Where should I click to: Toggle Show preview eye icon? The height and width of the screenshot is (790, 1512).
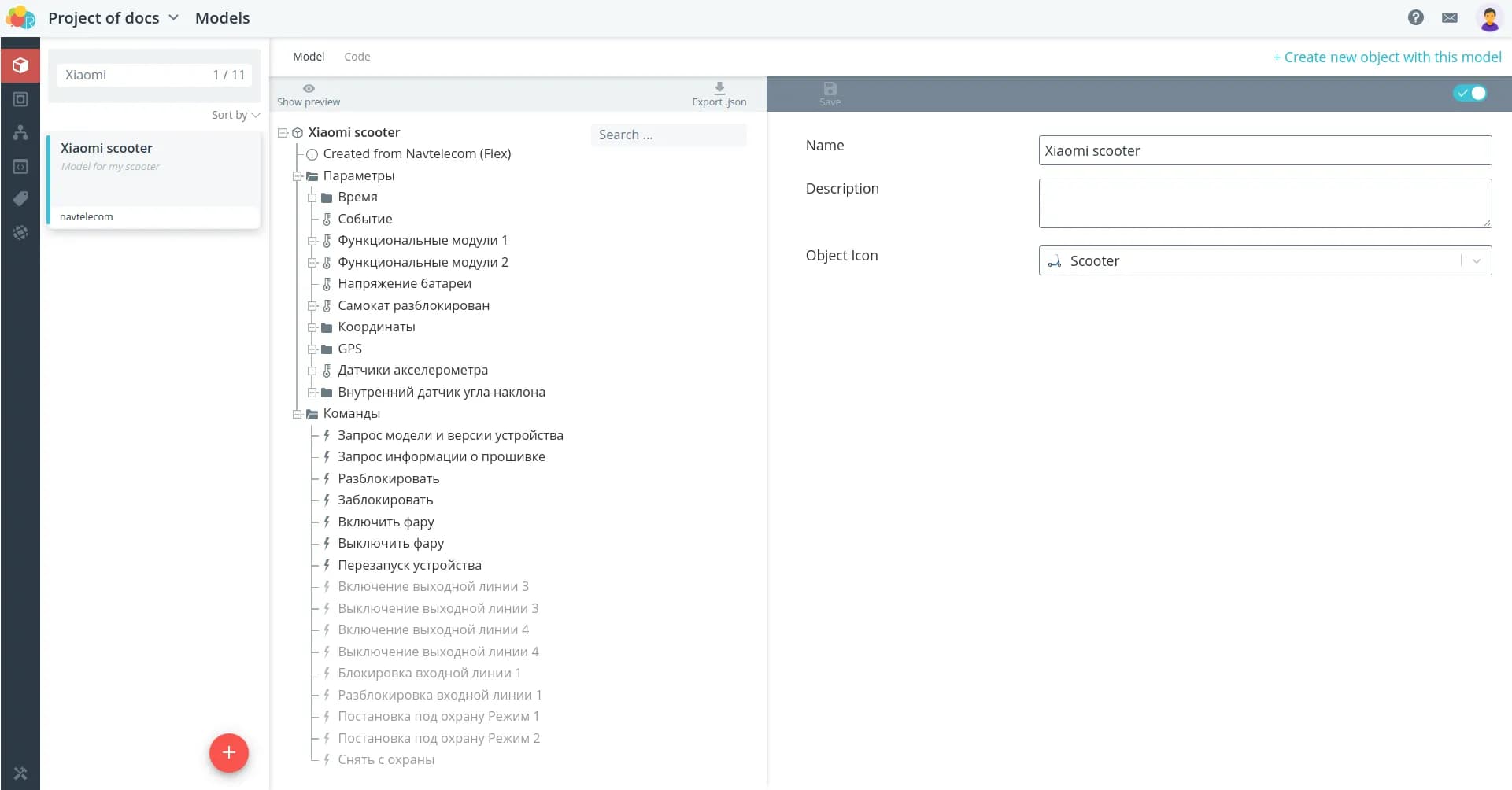[x=309, y=89]
